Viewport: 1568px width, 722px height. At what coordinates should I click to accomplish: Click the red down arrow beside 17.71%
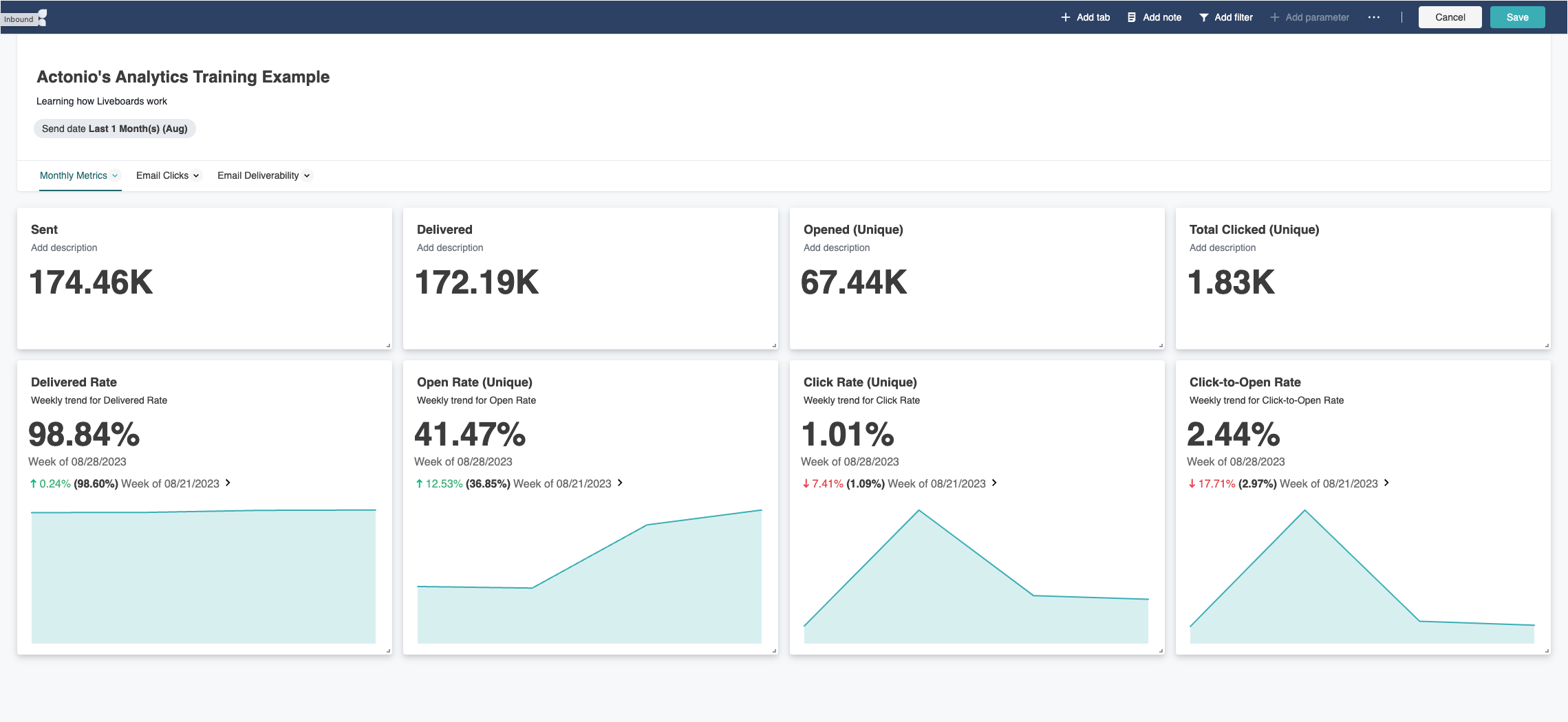[1192, 483]
